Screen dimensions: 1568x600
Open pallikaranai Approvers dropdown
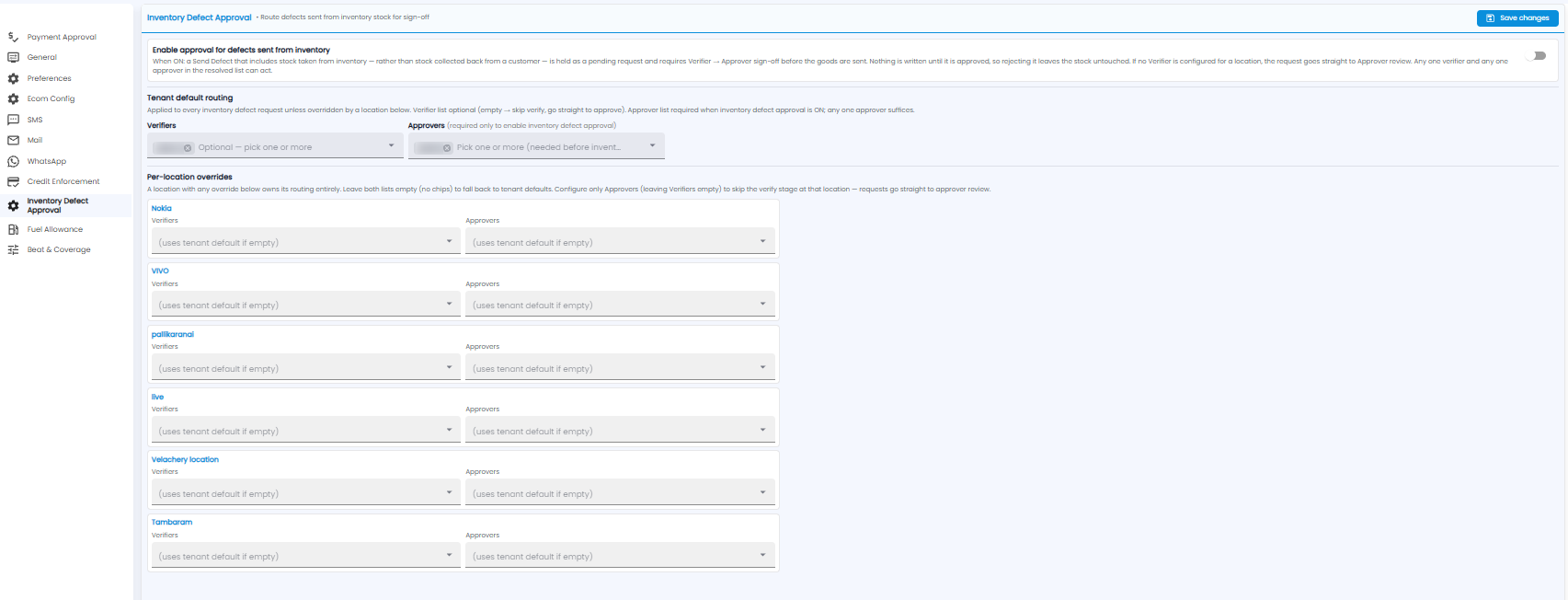pyautogui.click(x=620, y=367)
